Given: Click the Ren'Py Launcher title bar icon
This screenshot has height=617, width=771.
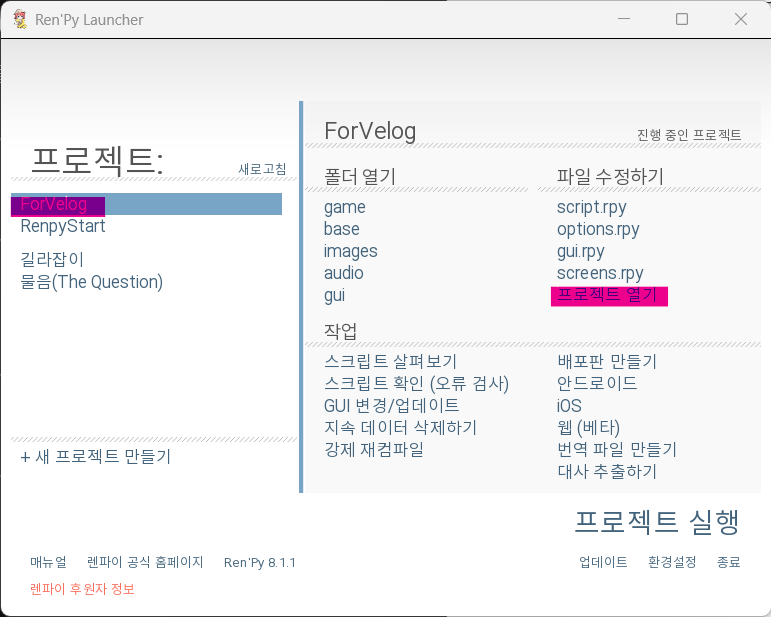Looking at the screenshot, I should [20, 19].
